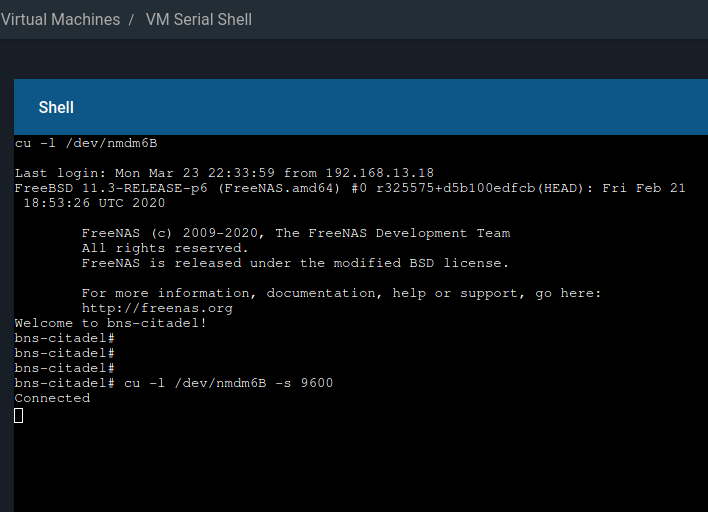Viewport: 708px width, 512px height.
Task: Click the FreeBSD 11.3-RELEASE-p6 version line
Action: 350,188
